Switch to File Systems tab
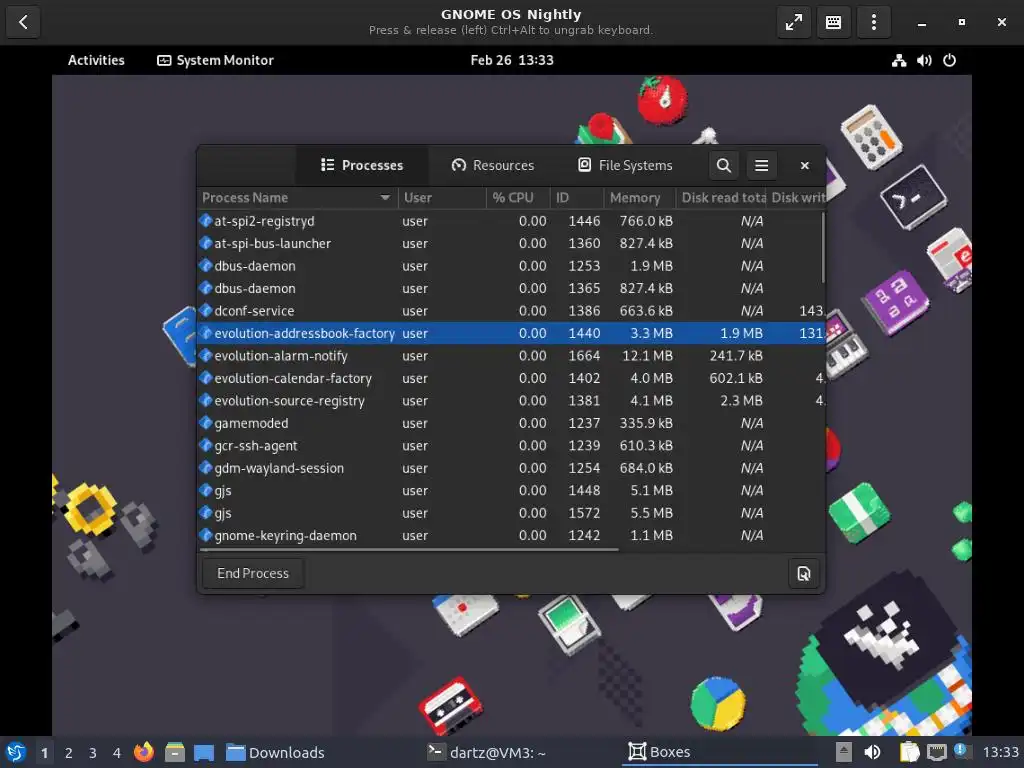The image size is (1024, 768). click(x=626, y=165)
